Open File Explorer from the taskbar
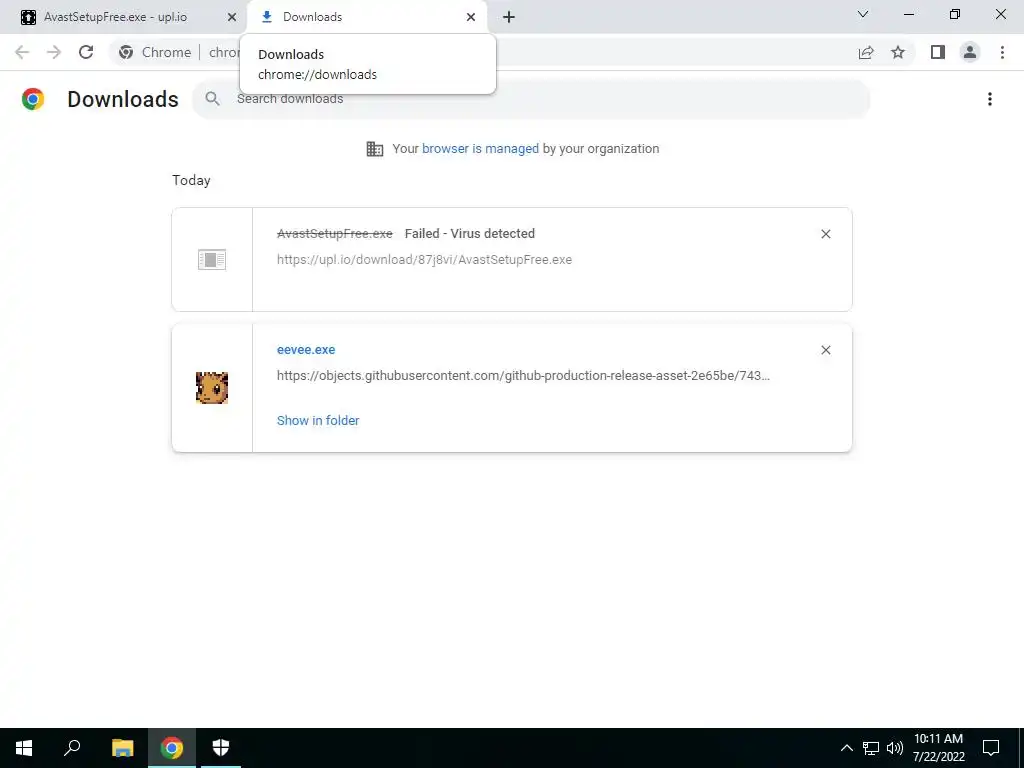The height and width of the screenshot is (768, 1024). (122, 748)
